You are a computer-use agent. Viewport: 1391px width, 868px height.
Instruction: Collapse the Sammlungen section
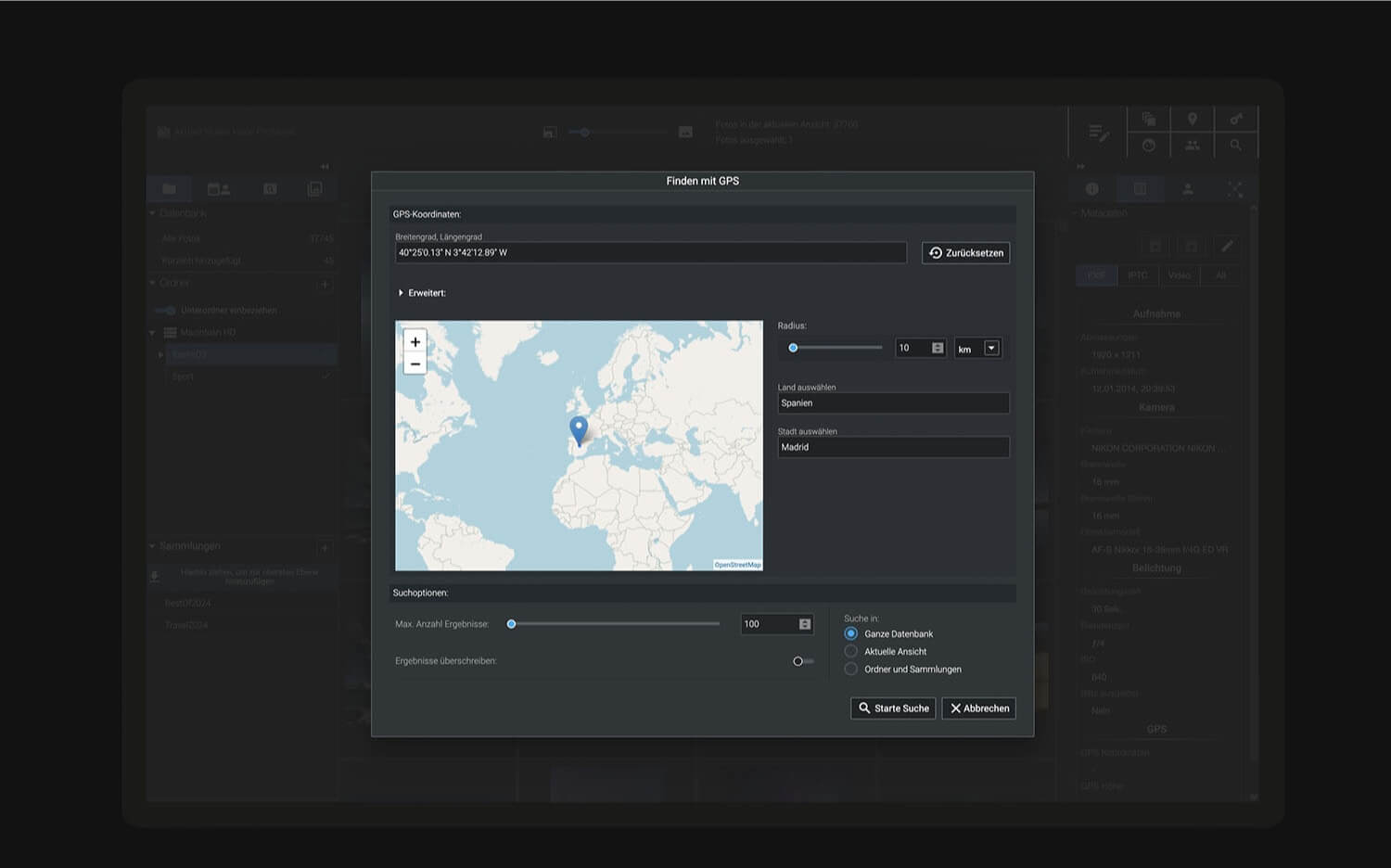[x=152, y=546]
